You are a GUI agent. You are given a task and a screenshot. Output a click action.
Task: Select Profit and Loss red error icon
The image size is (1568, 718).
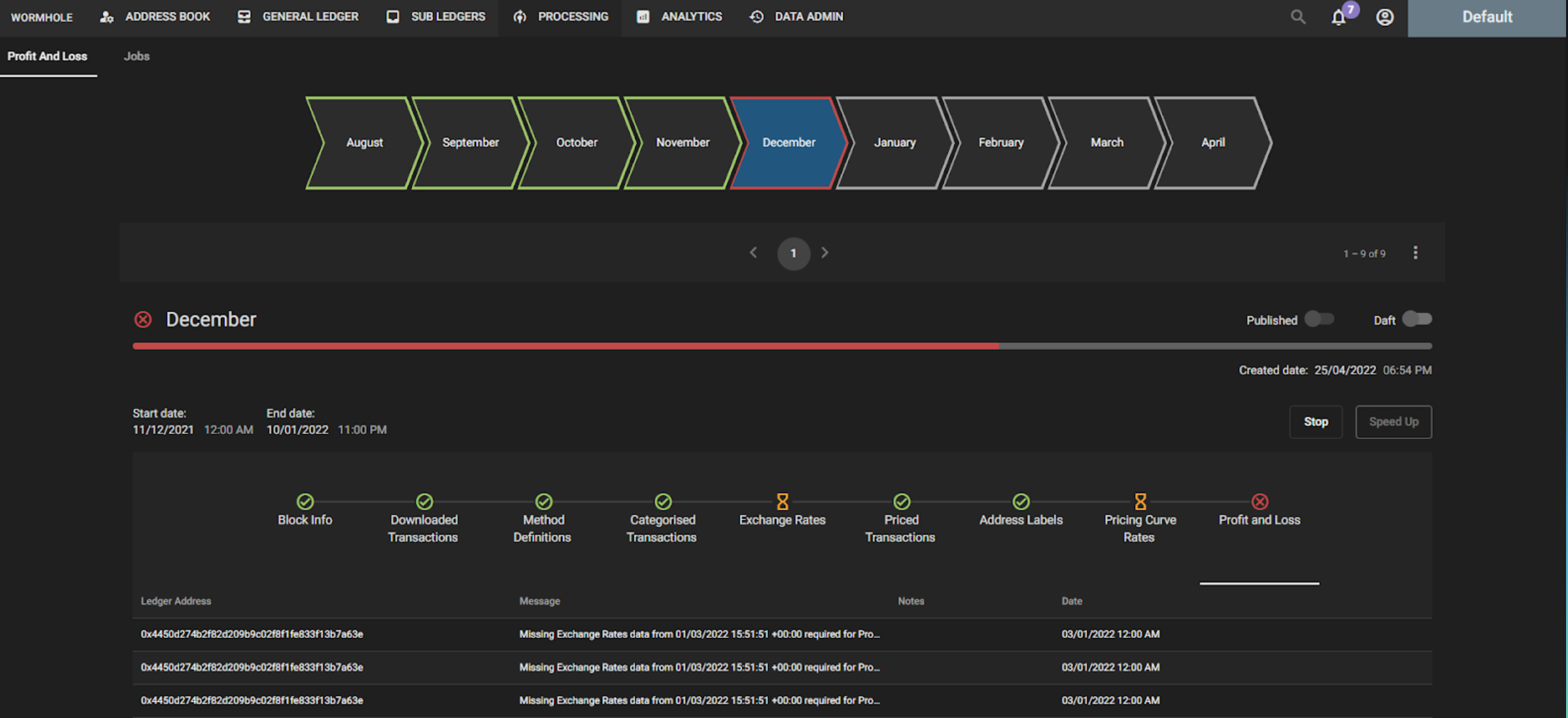click(x=1260, y=501)
